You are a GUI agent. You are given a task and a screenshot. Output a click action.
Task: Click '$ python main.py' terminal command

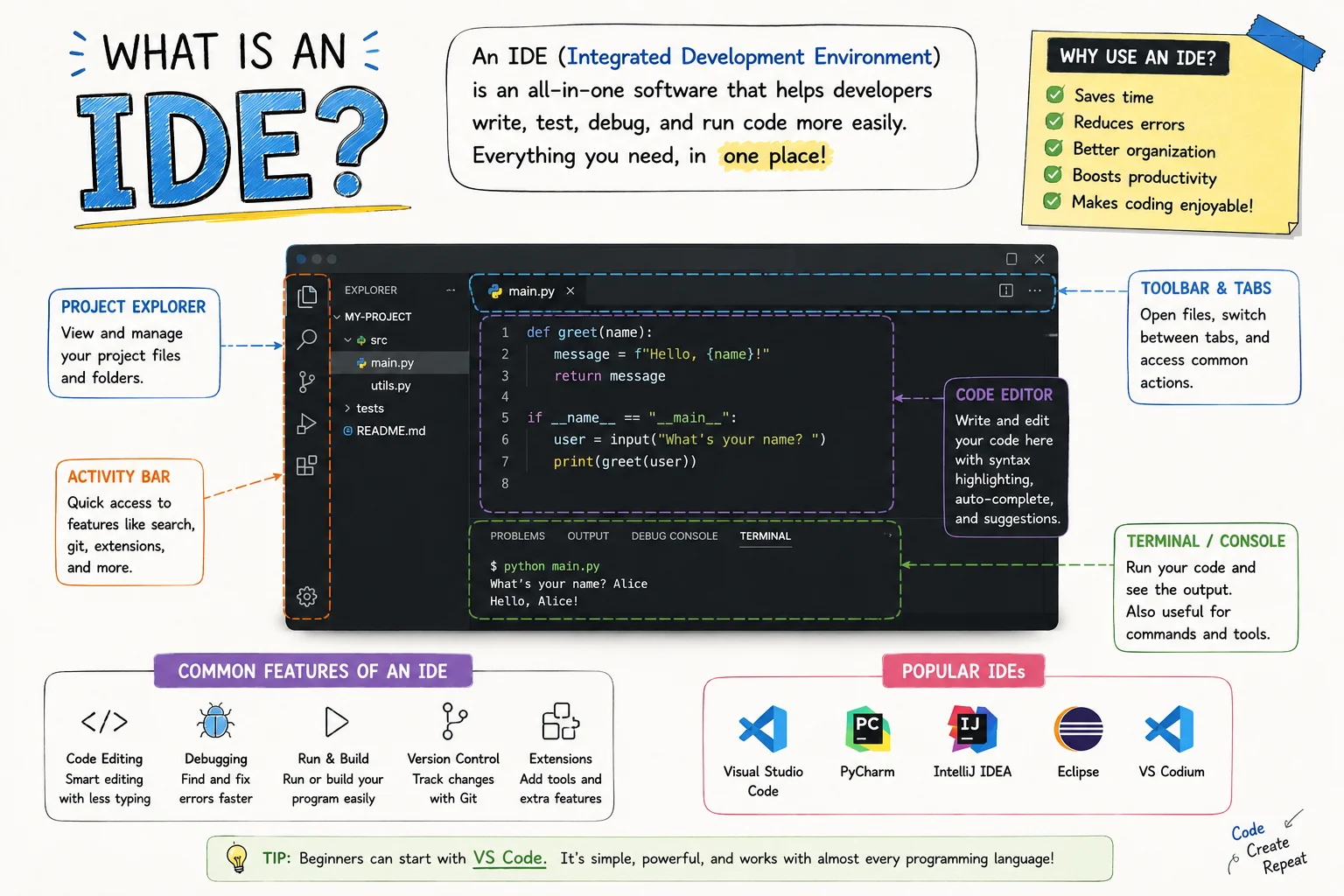544,566
